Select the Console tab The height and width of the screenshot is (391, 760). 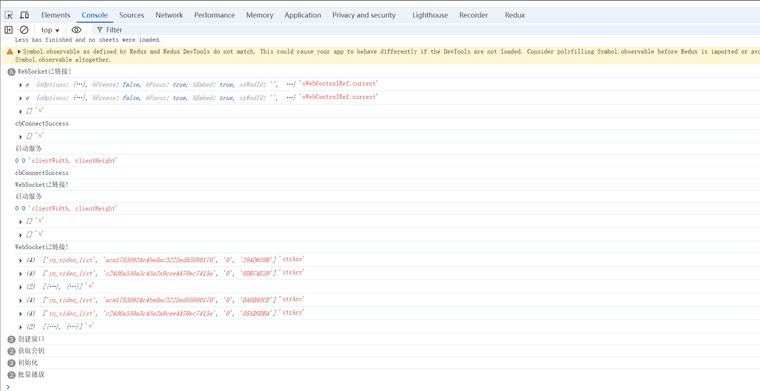95,15
